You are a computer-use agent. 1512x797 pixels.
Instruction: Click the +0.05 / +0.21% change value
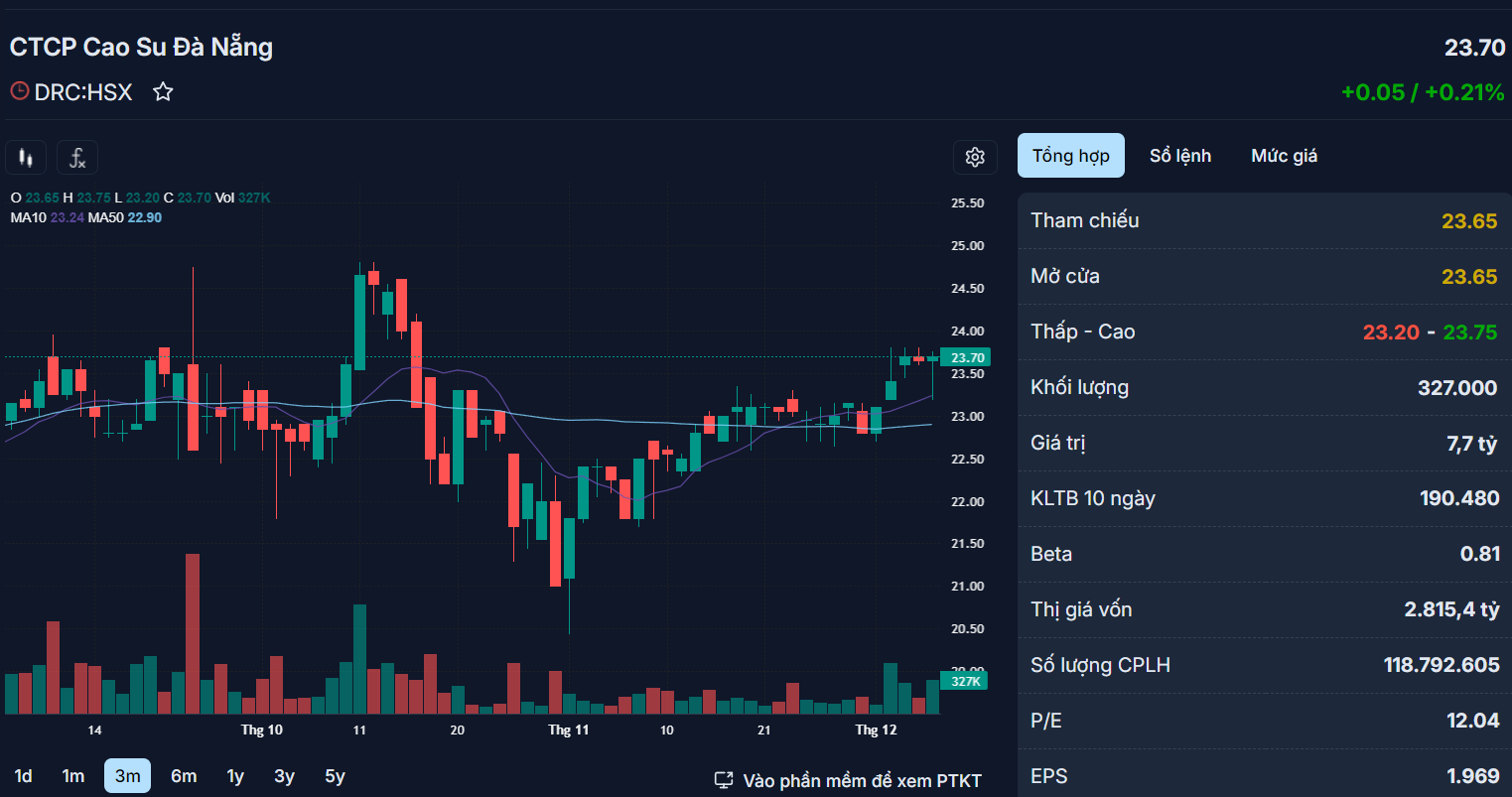(x=1424, y=92)
